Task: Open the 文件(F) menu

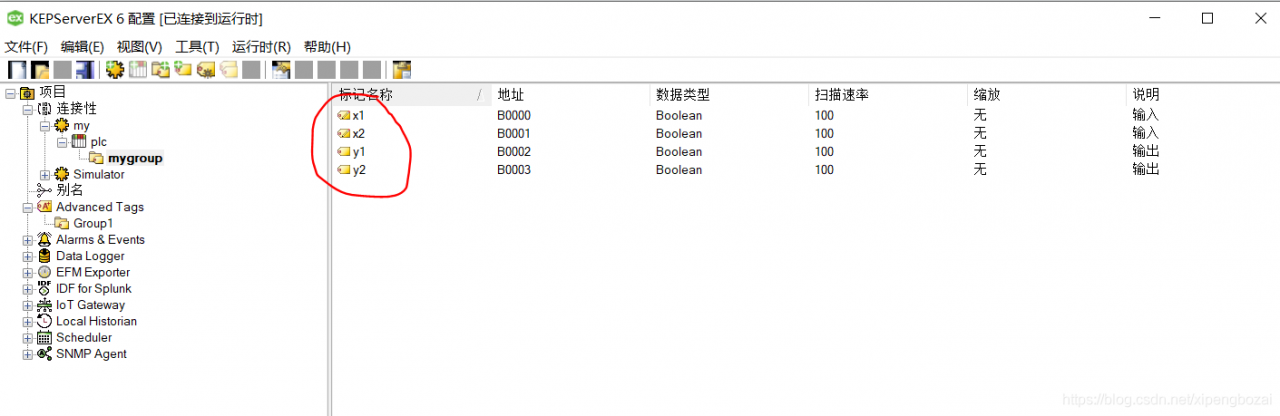Action: click(26, 47)
